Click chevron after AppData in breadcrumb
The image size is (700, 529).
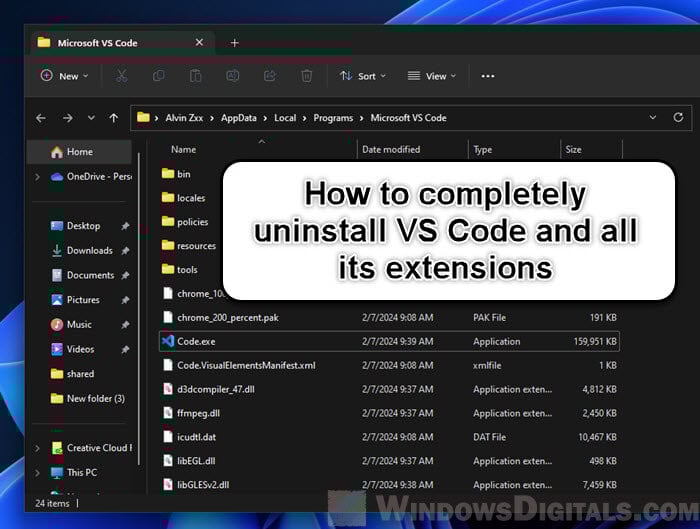[x=265, y=118]
